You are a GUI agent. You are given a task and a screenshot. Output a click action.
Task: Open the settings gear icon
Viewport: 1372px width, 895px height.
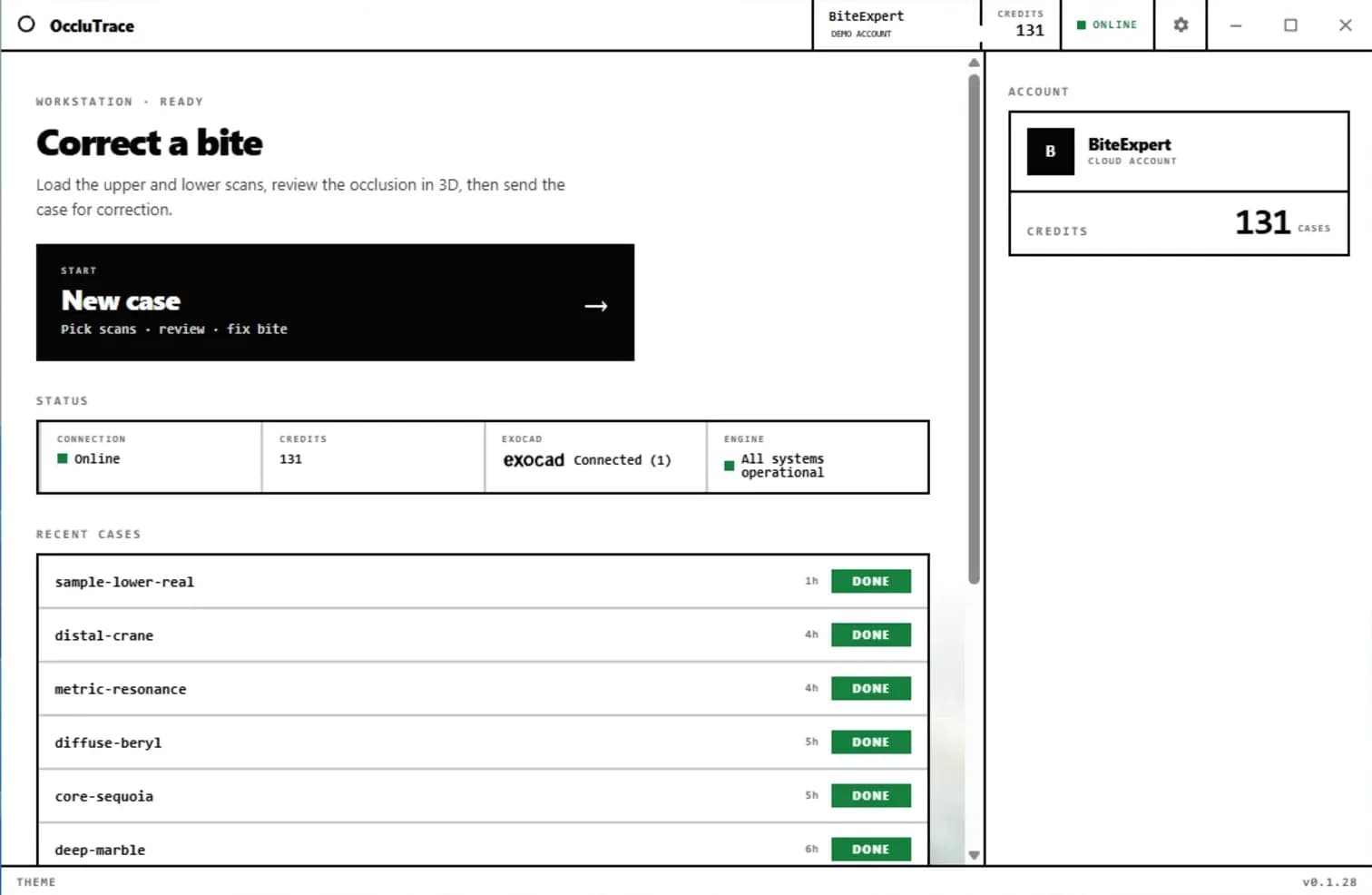1181,25
